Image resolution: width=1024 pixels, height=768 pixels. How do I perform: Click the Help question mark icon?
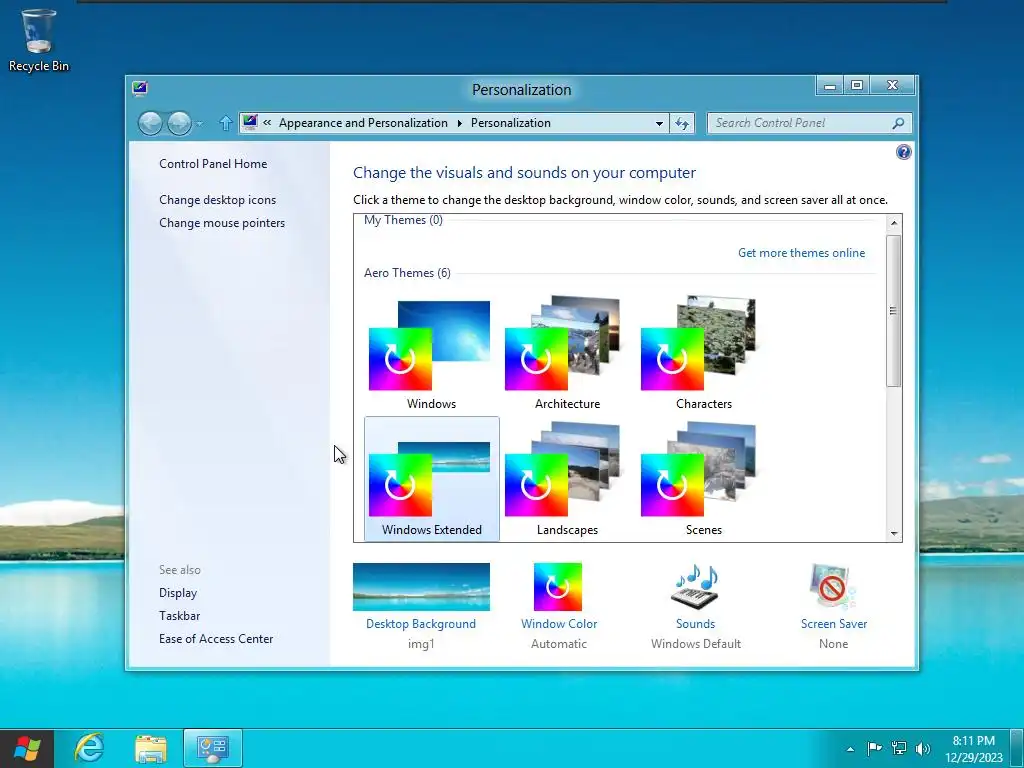coord(903,152)
